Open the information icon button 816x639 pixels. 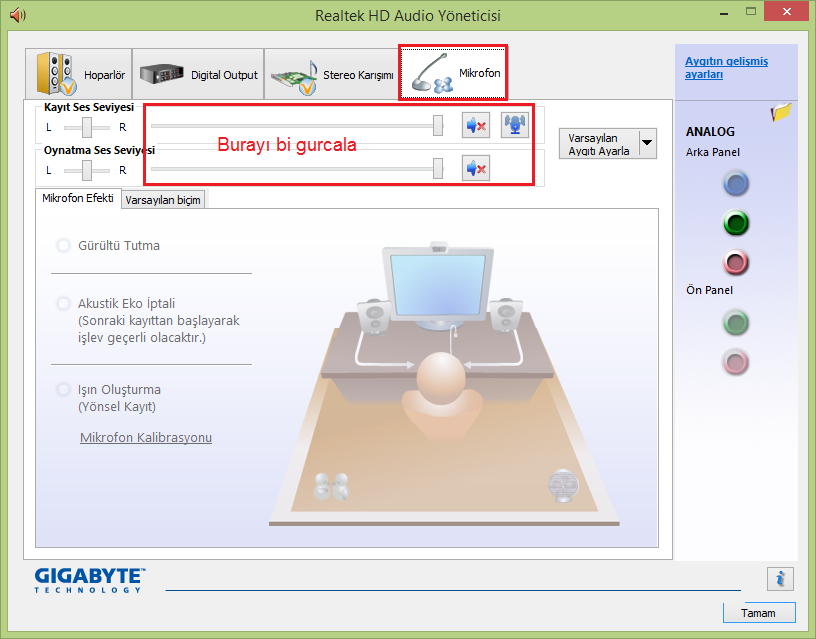pos(780,579)
